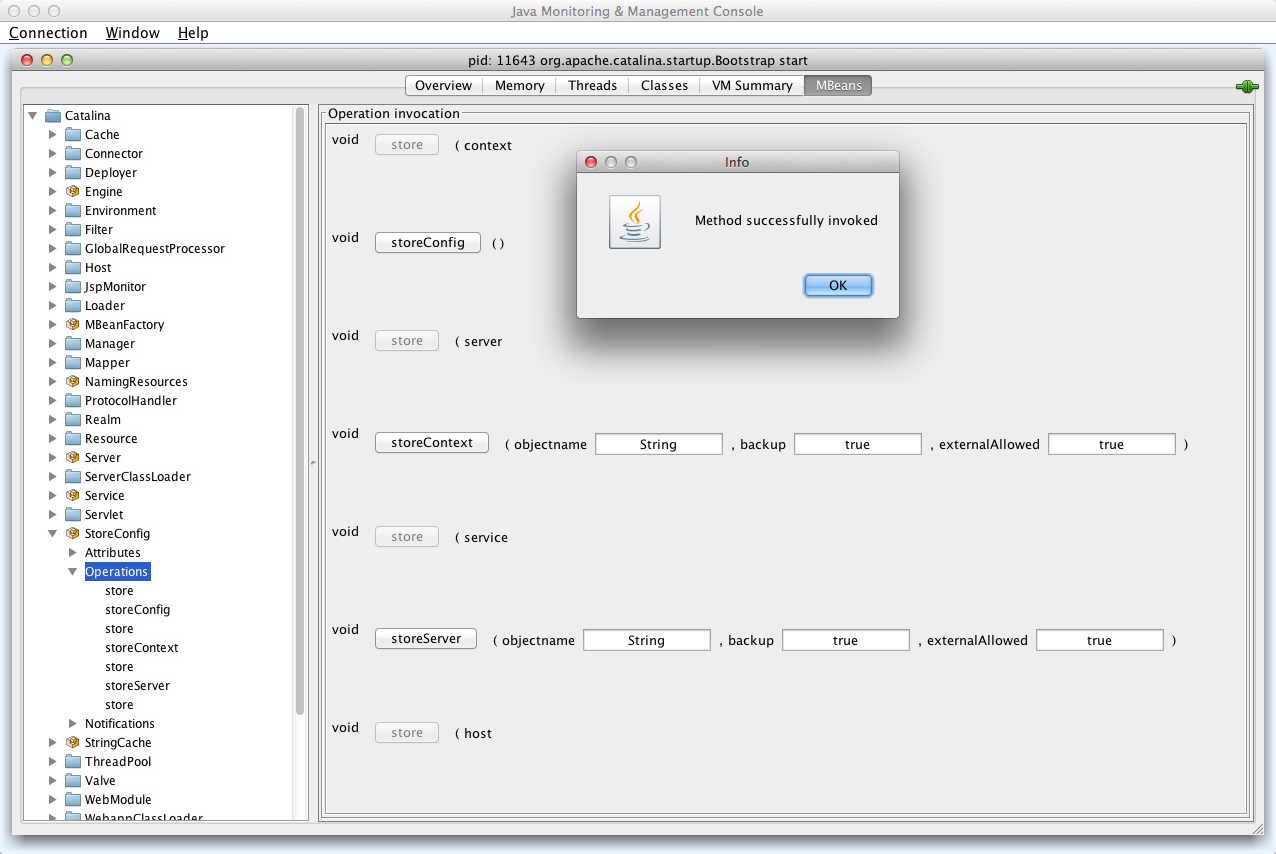Switch to the Threads tab
This screenshot has height=854, width=1276.
(x=592, y=86)
